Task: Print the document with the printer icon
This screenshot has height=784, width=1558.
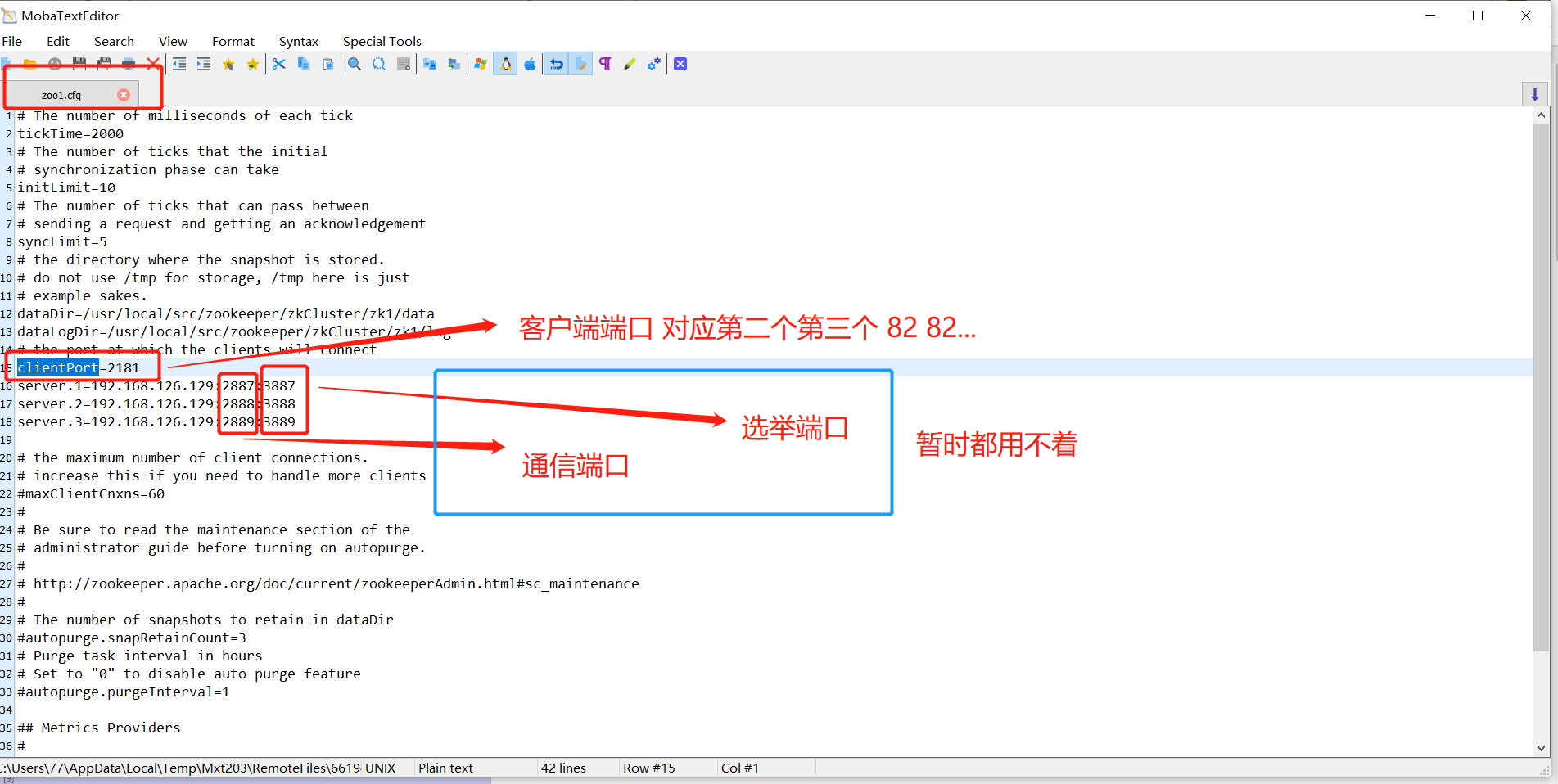Action: pos(129,64)
